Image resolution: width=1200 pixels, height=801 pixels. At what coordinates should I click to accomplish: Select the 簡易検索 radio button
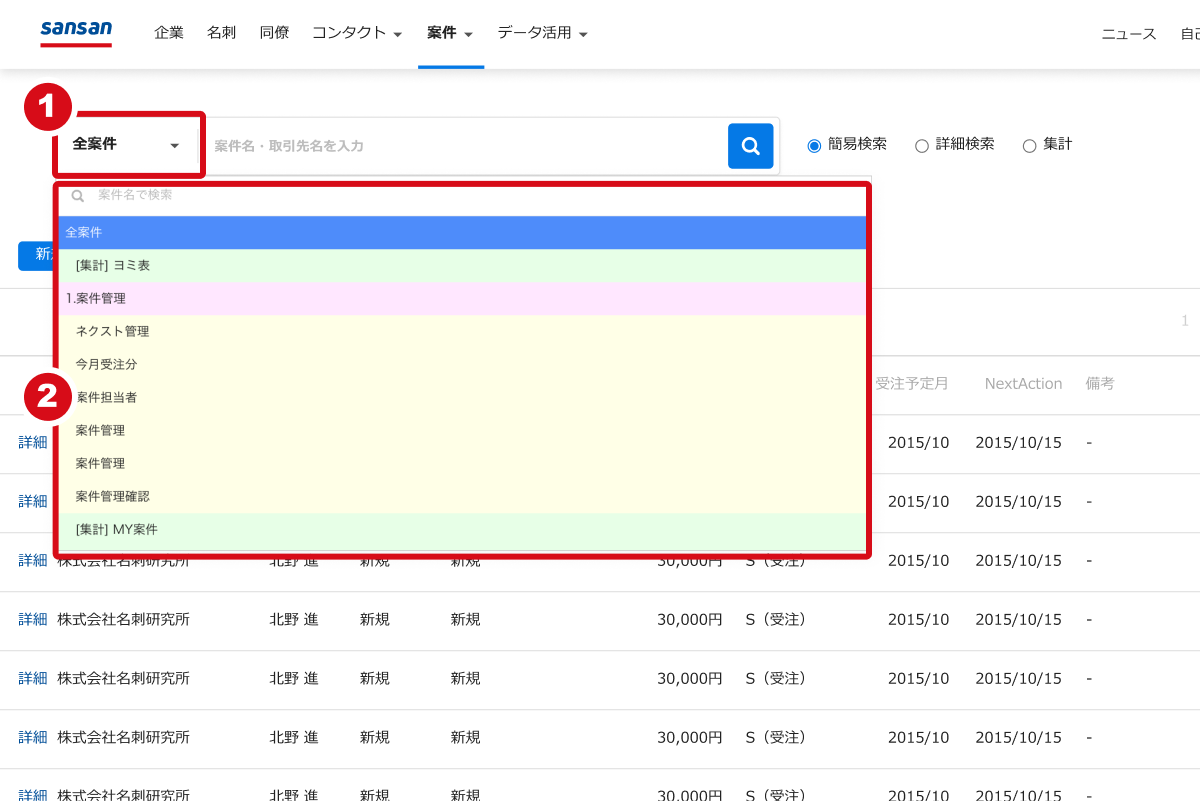813,145
